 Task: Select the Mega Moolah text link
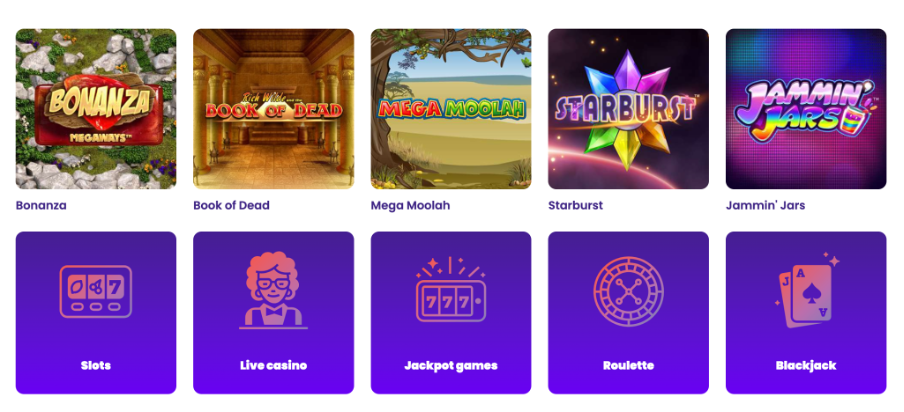[x=410, y=205]
